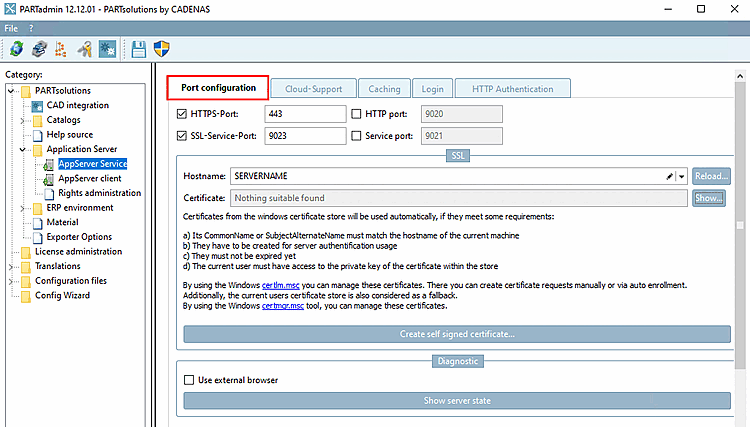Select AppServer Service in the tree
750x427 pixels.
[x=93, y=164]
